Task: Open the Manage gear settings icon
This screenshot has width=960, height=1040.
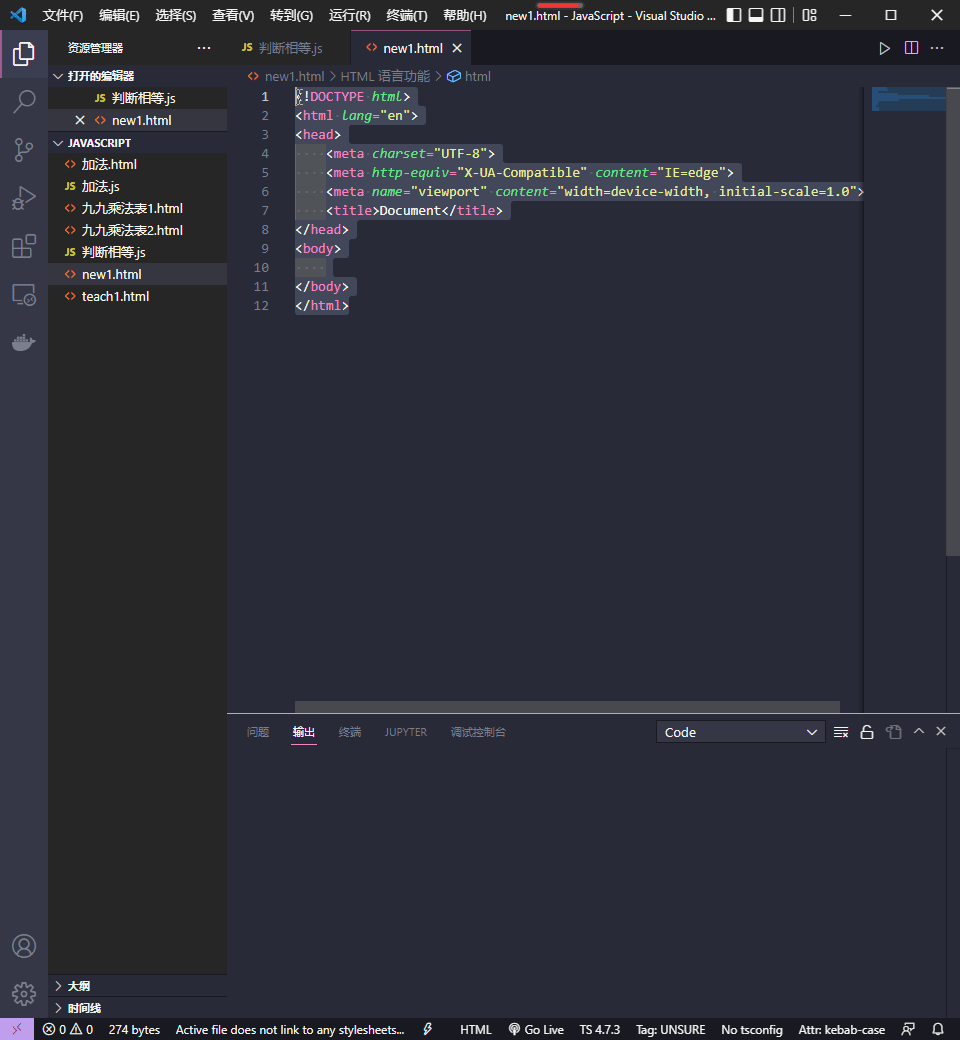Action: 24,994
